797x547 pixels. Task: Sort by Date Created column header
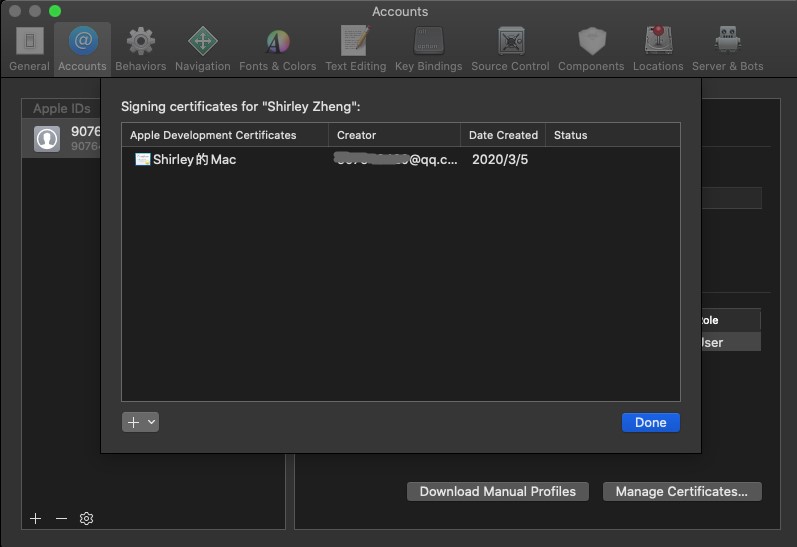[x=503, y=135]
